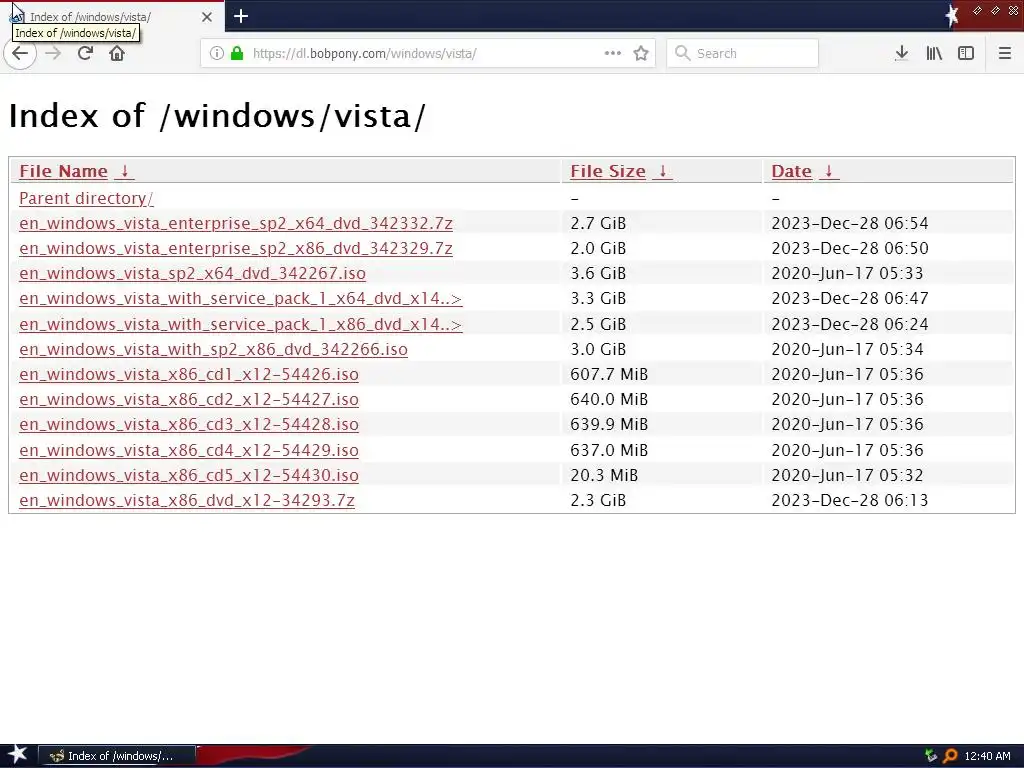Viewport: 1024px width, 768px height.
Task: Open the service_pack_1_x64_dvd link
Action: (x=240, y=298)
